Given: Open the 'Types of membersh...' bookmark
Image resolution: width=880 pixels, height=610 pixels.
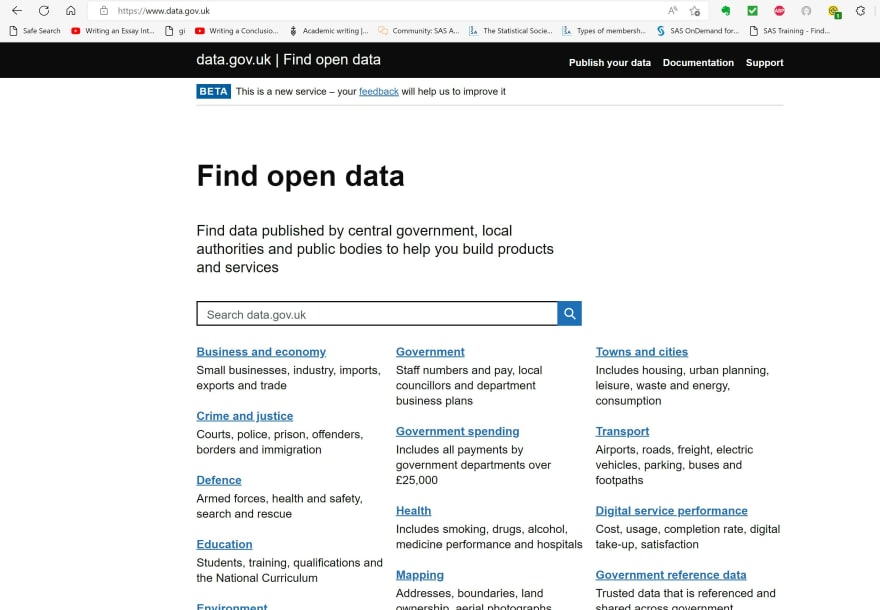Looking at the screenshot, I should click(x=604, y=31).
